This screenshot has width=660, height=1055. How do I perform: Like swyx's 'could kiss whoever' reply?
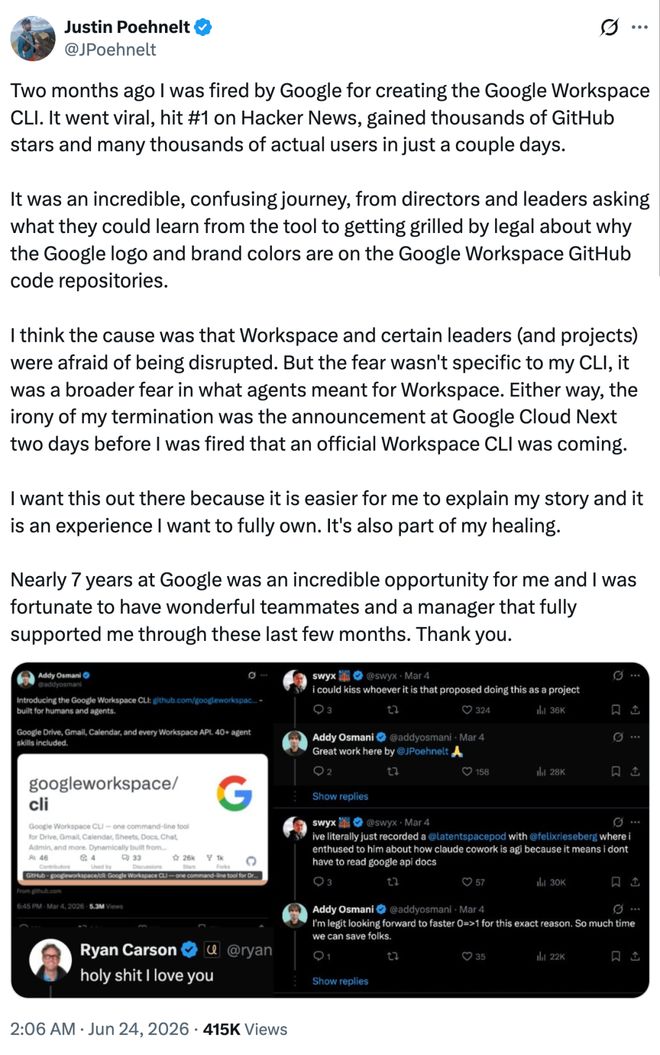point(476,710)
